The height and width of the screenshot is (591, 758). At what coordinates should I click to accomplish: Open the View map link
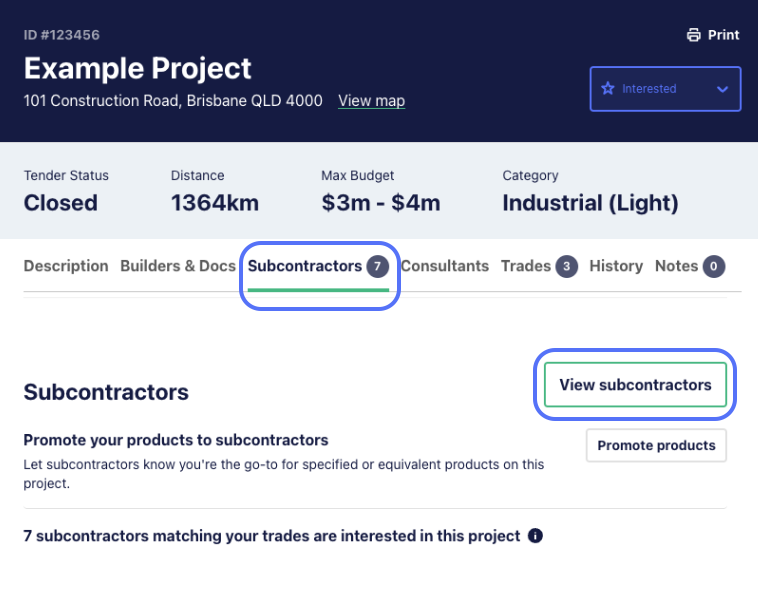click(371, 101)
